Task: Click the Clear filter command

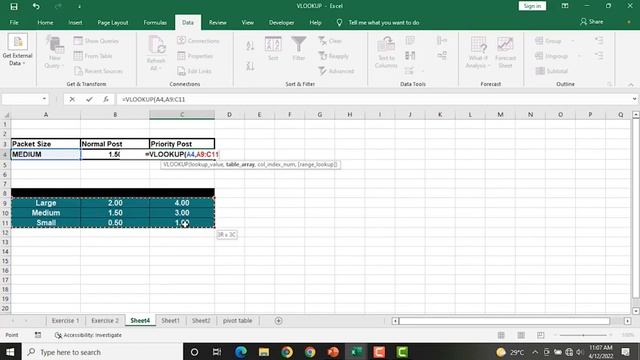Action: (330, 41)
